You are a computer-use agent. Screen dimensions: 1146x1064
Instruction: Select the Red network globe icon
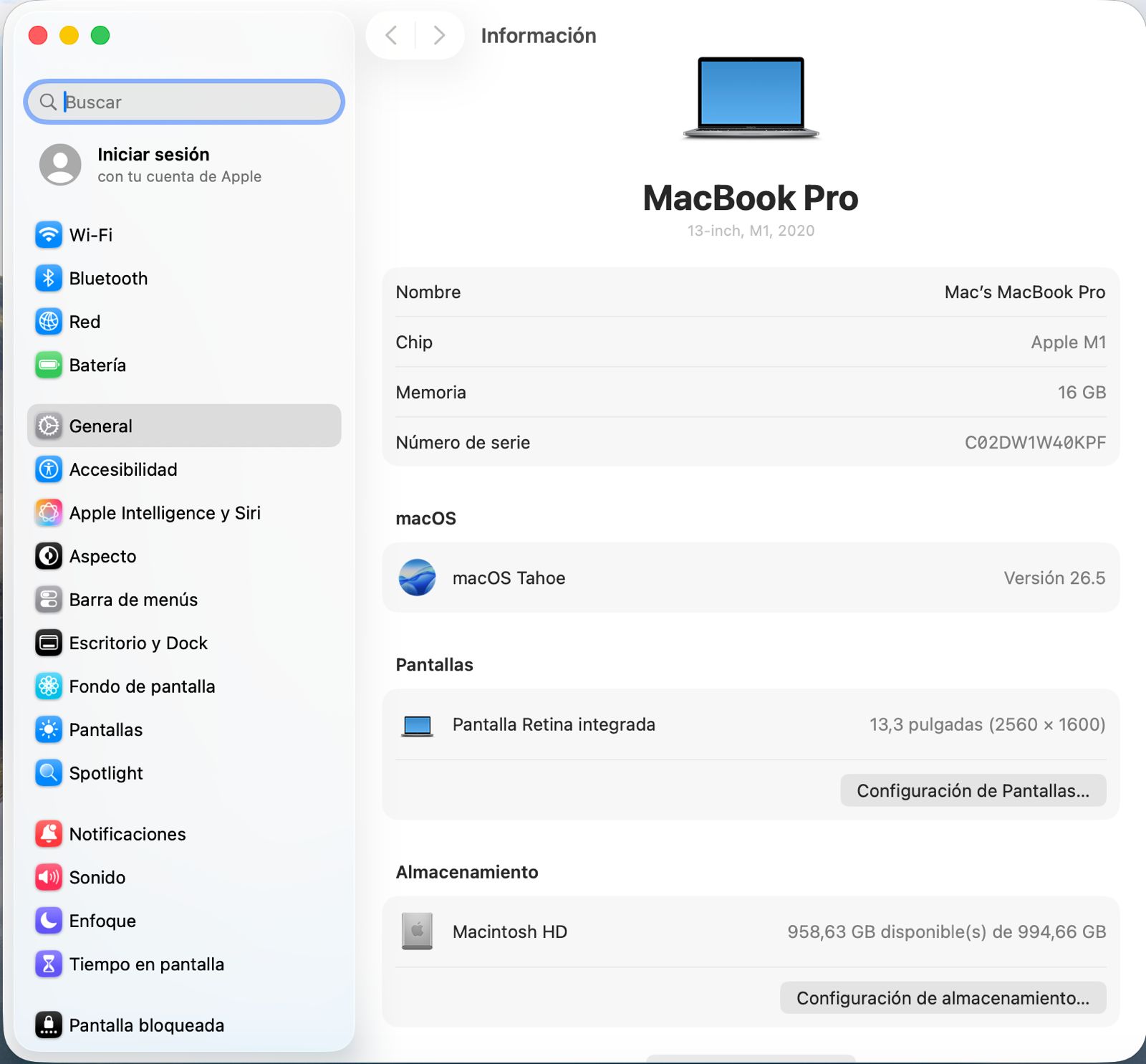pyautogui.click(x=49, y=322)
